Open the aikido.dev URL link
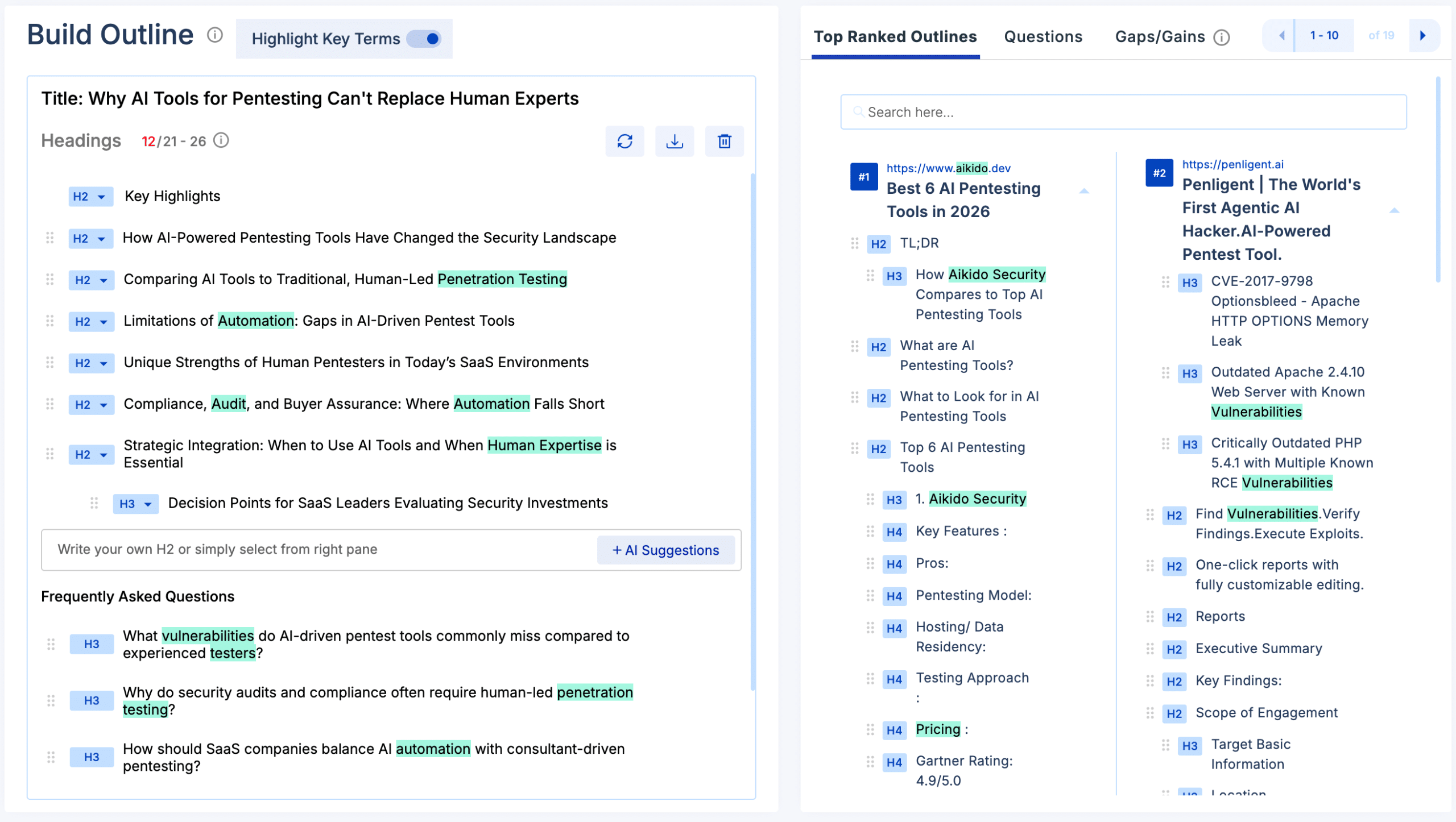The image size is (1456, 822). point(948,168)
